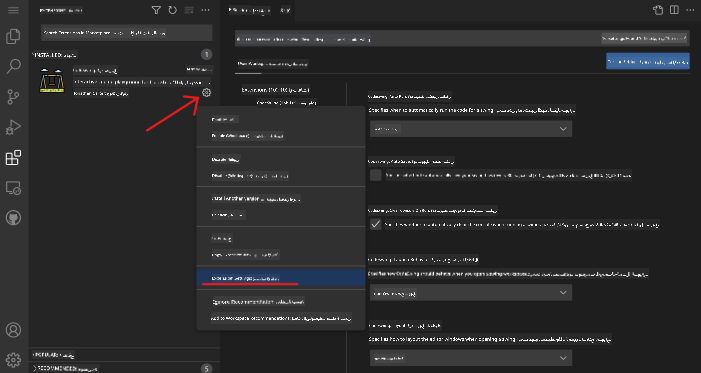Tick the unchecked checkbox in settings
Viewport: 701px width, 373px height.
[376, 175]
